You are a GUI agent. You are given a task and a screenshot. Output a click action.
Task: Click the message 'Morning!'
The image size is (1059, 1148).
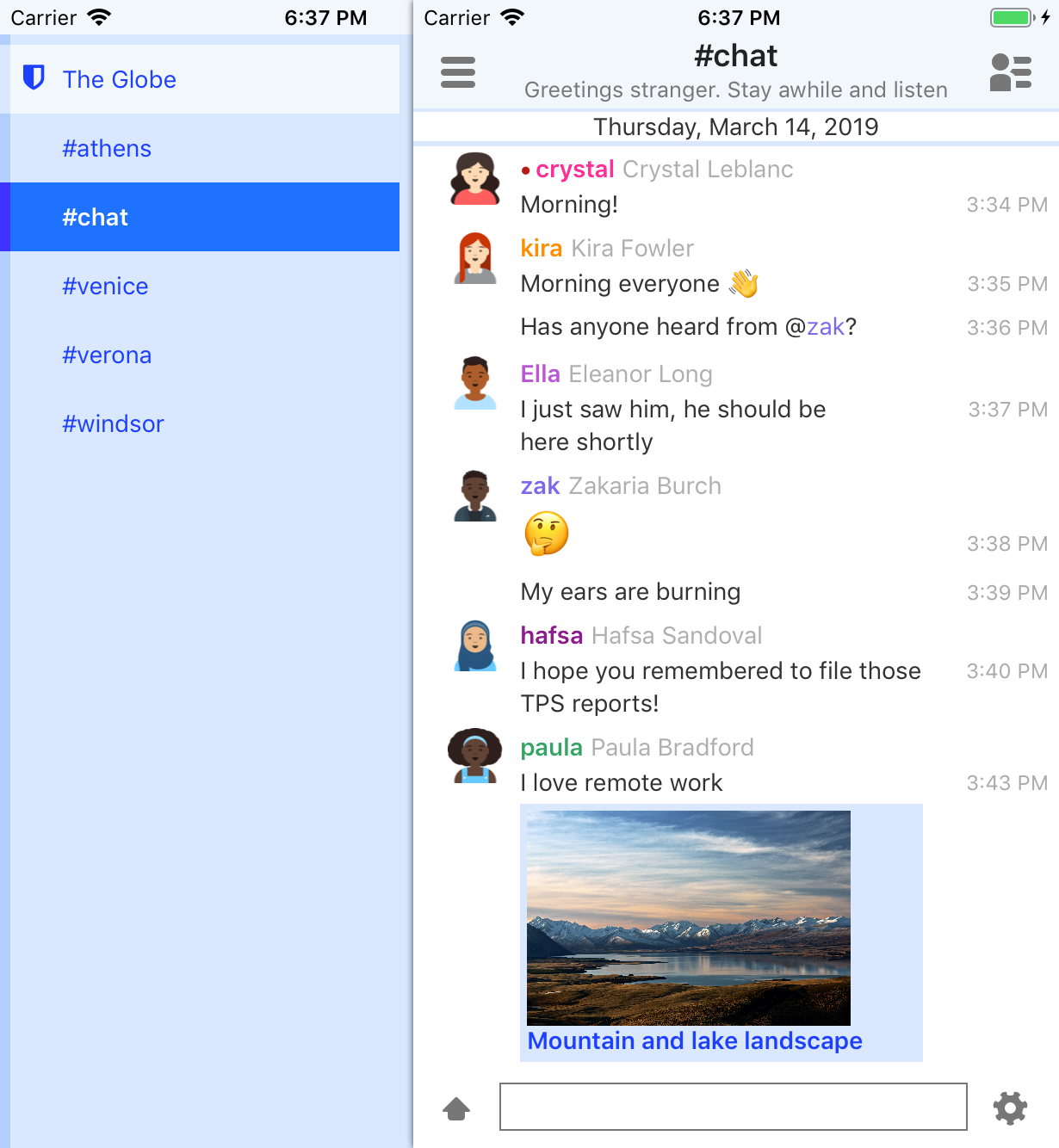pos(569,205)
